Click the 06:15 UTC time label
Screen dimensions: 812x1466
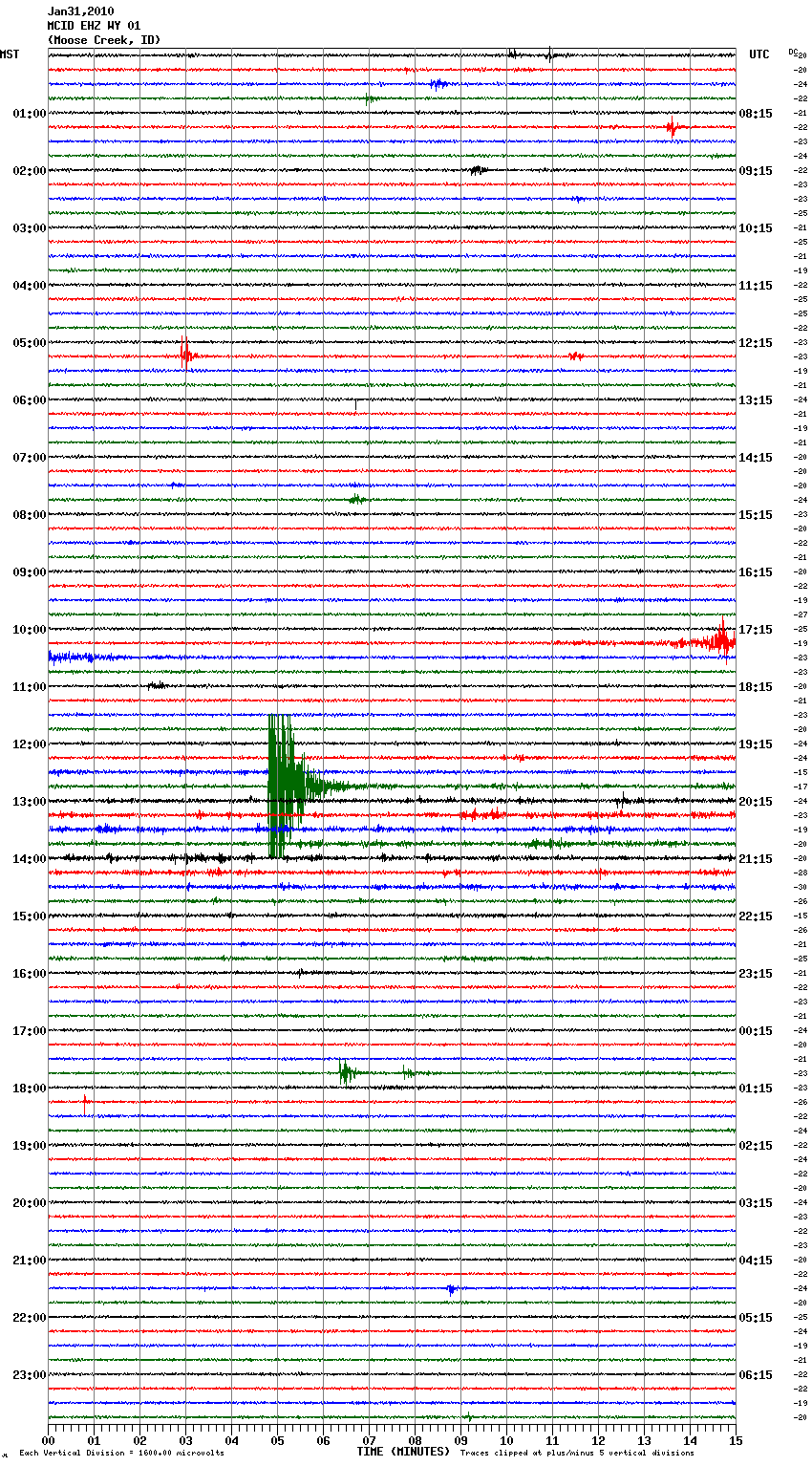[756, 1375]
